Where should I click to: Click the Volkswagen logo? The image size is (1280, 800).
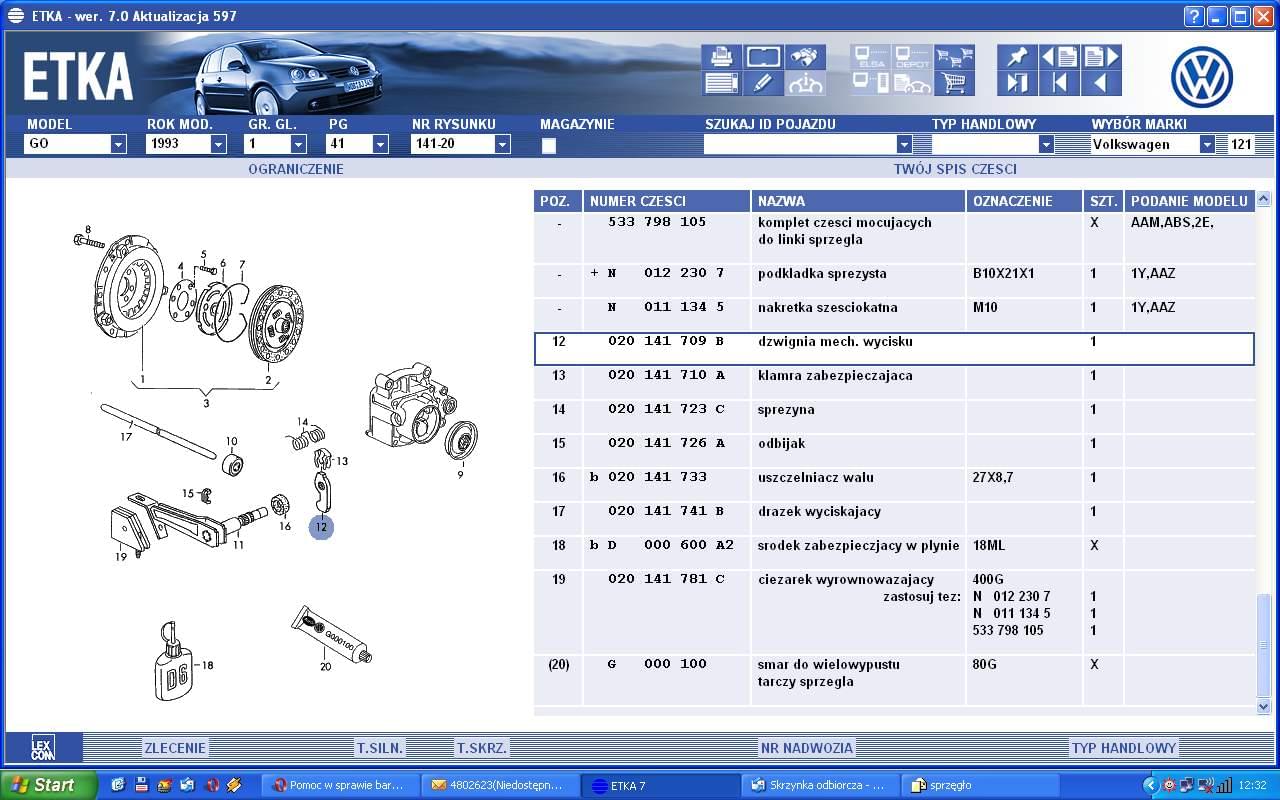[x=1202, y=77]
